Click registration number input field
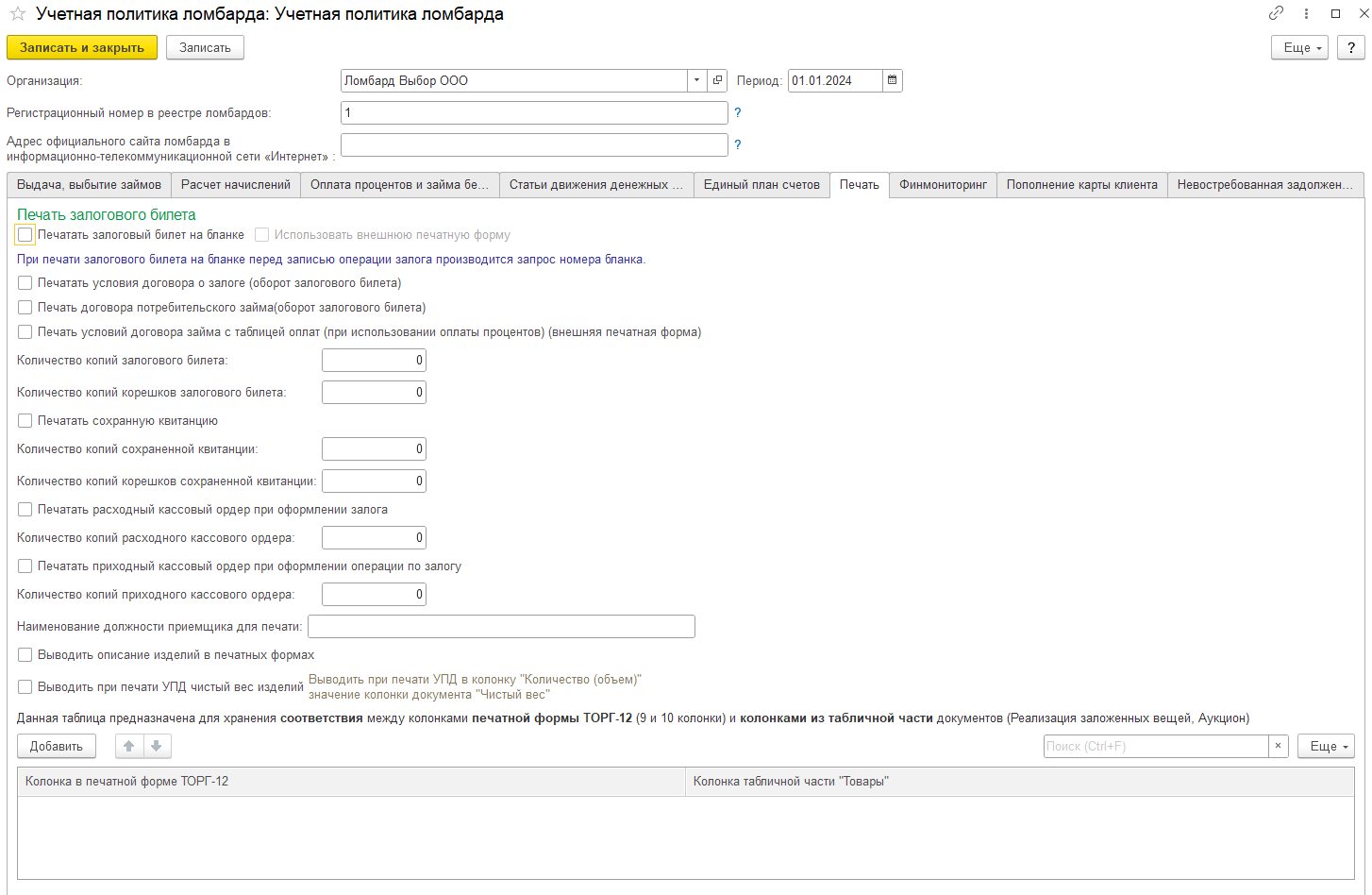 [x=534, y=112]
